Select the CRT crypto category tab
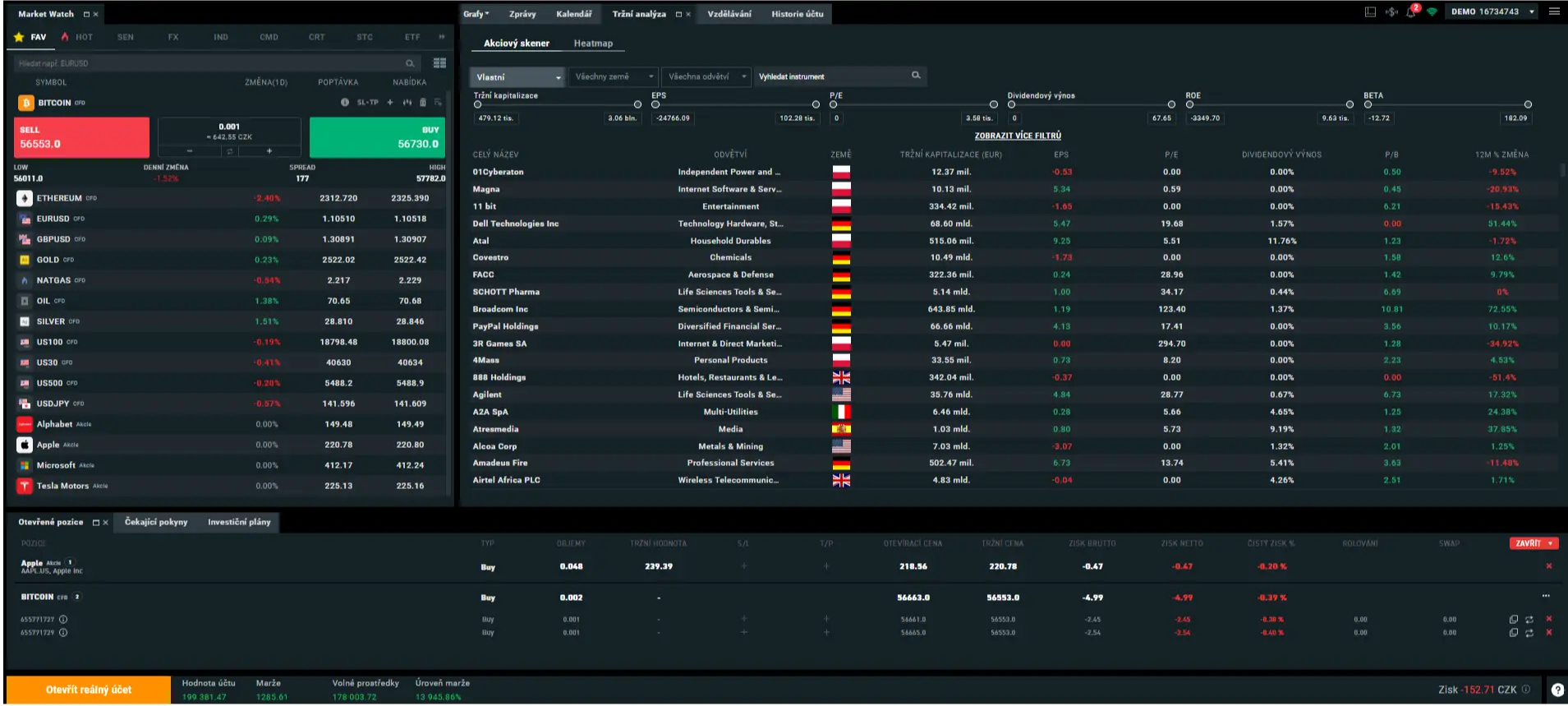The height and width of the screenshot is (706, 1568). (317, 37)
